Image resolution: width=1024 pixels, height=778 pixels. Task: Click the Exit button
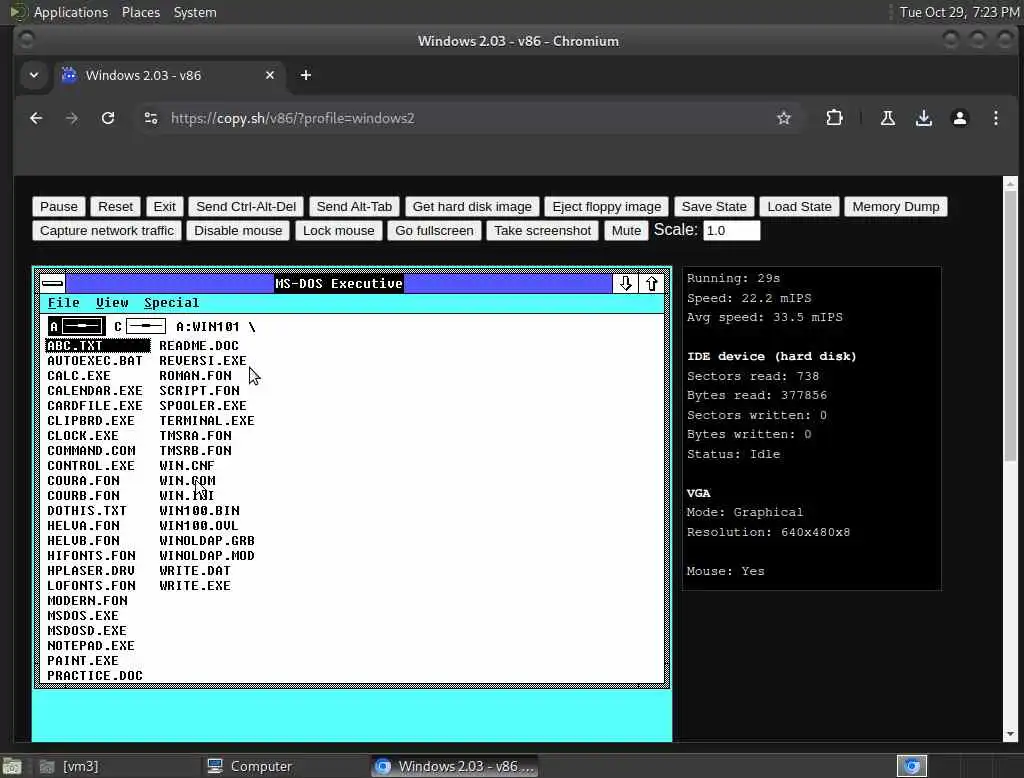tap(165, 206)
